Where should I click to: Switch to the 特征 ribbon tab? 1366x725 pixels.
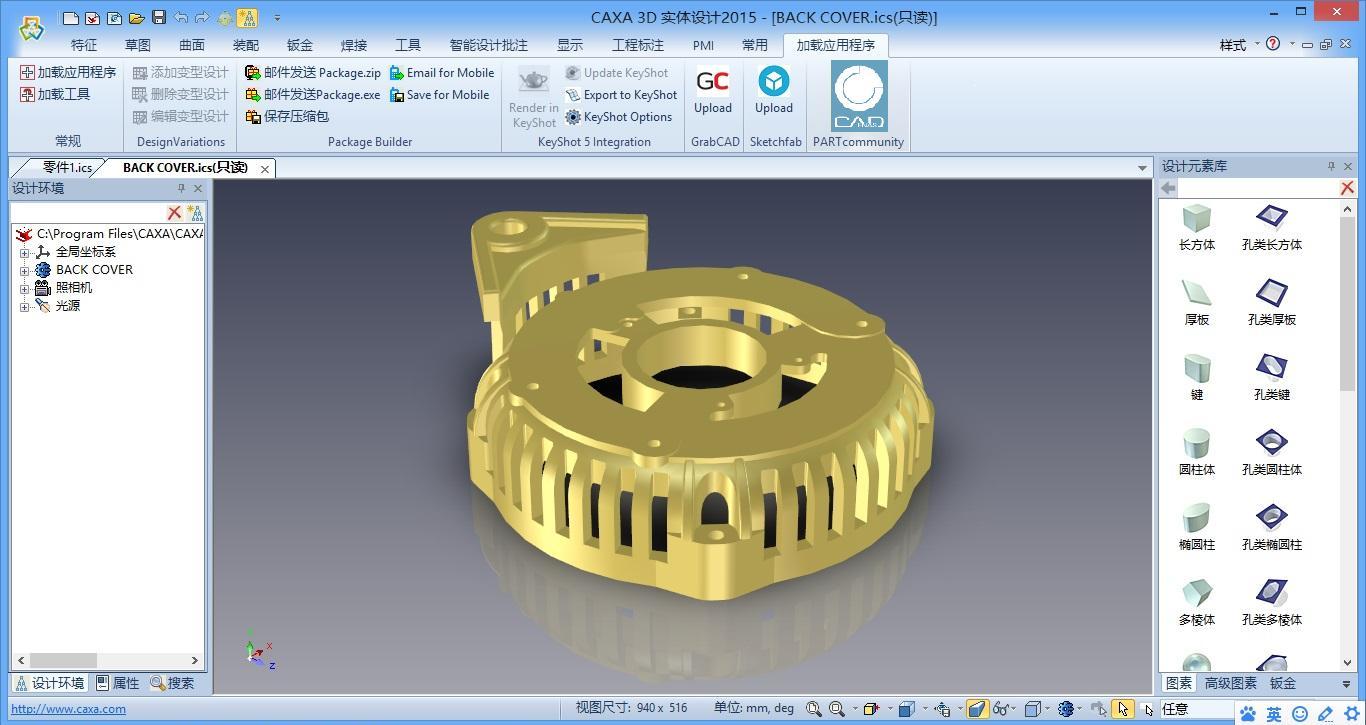pos(84,45)
